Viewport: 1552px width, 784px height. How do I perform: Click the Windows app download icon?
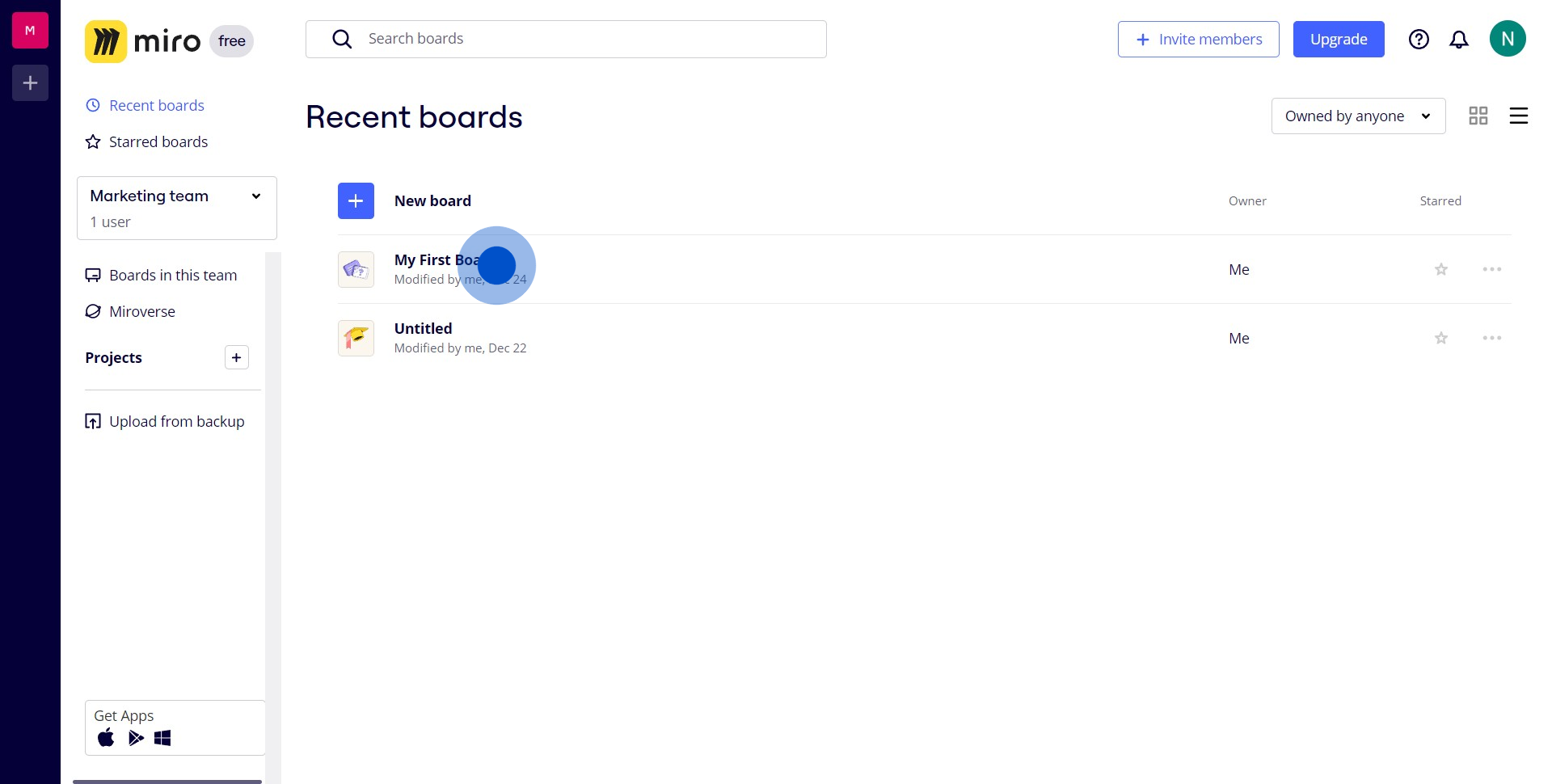click(162, 738)
